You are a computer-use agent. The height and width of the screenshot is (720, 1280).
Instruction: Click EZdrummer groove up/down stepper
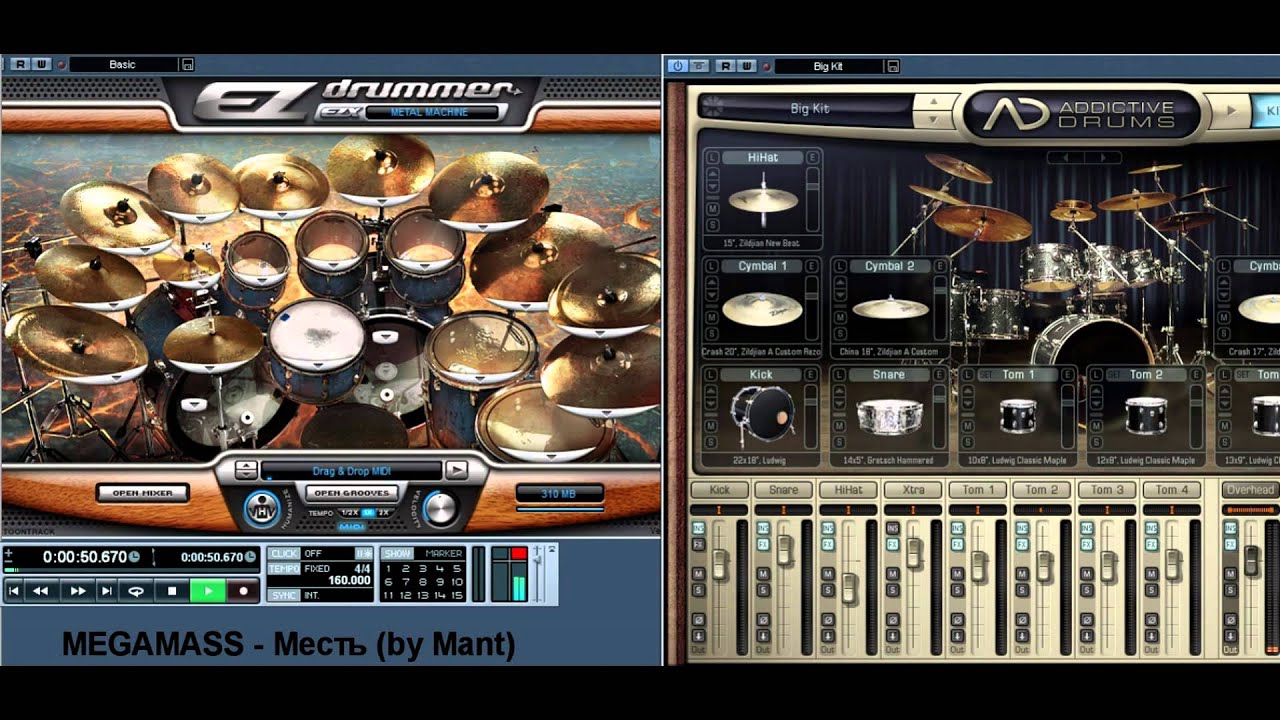[246, 470]
